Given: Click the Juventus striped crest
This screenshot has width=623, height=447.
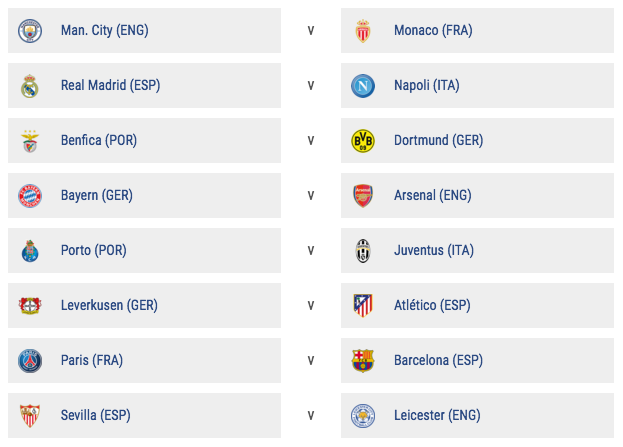Looking at the screenshot, I should [x=363, y=251].
